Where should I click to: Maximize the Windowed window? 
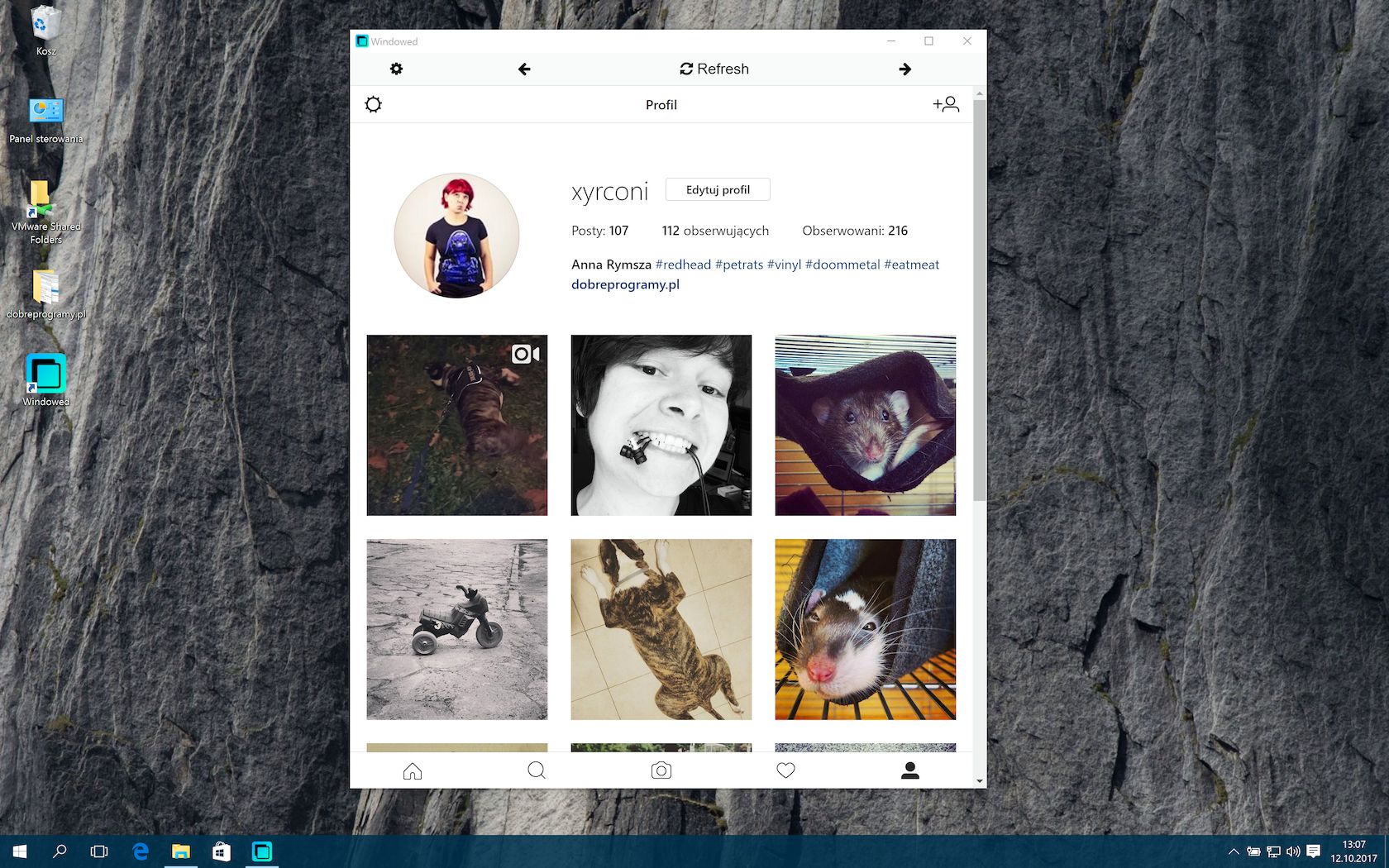pos(929,41)
